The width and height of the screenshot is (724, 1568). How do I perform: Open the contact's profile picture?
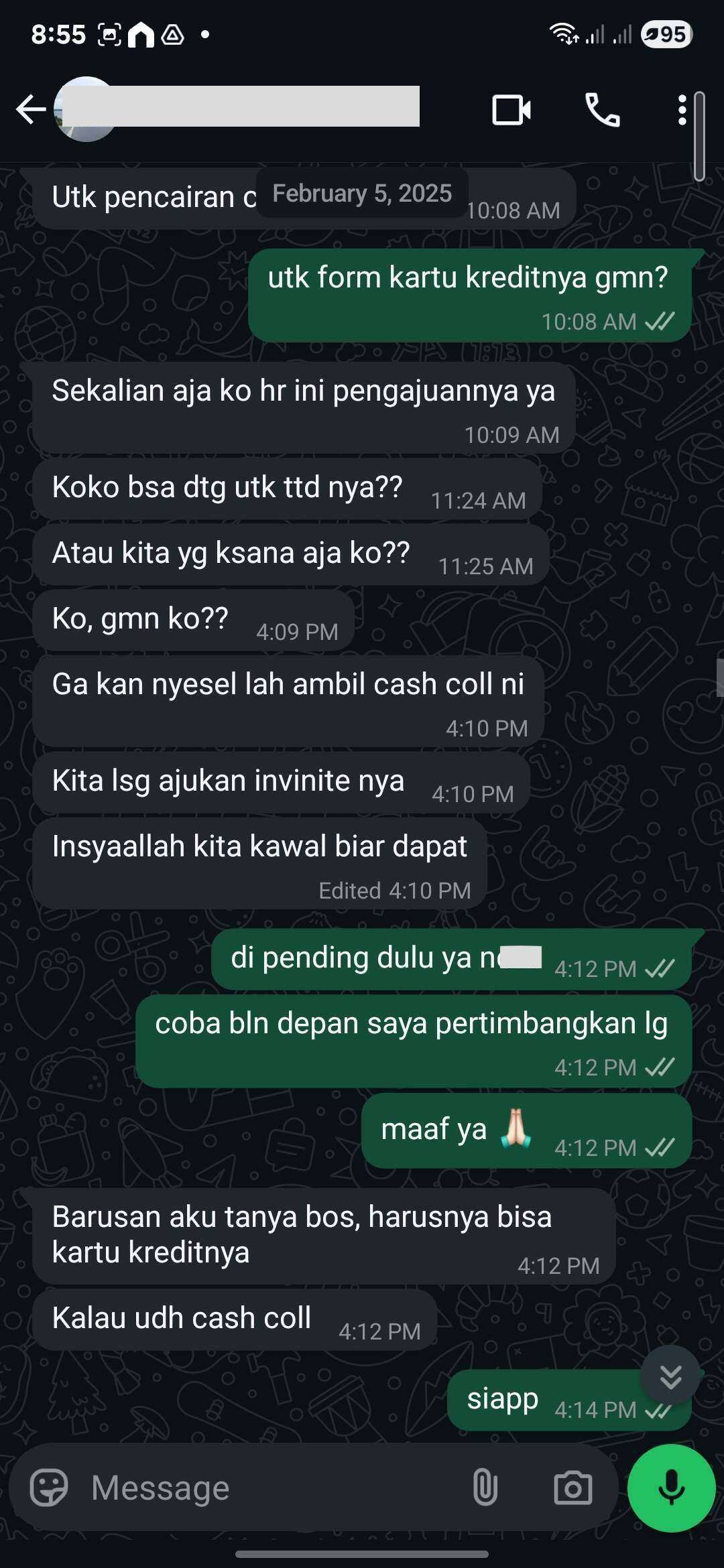[x=85, y=109]
